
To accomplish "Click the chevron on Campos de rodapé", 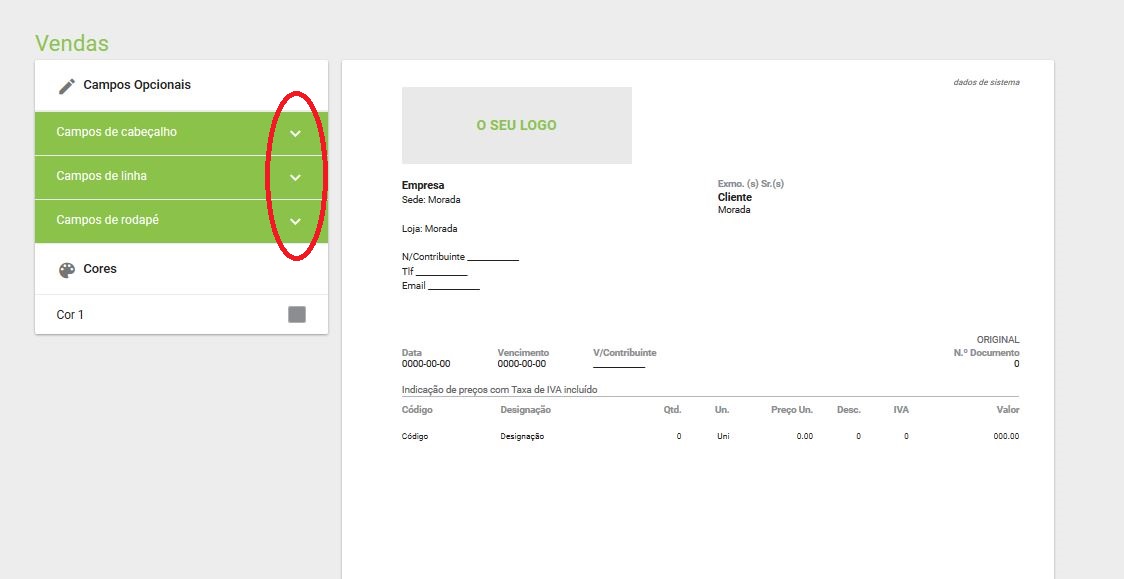I will pyautogui.click(x=295, y=221).
